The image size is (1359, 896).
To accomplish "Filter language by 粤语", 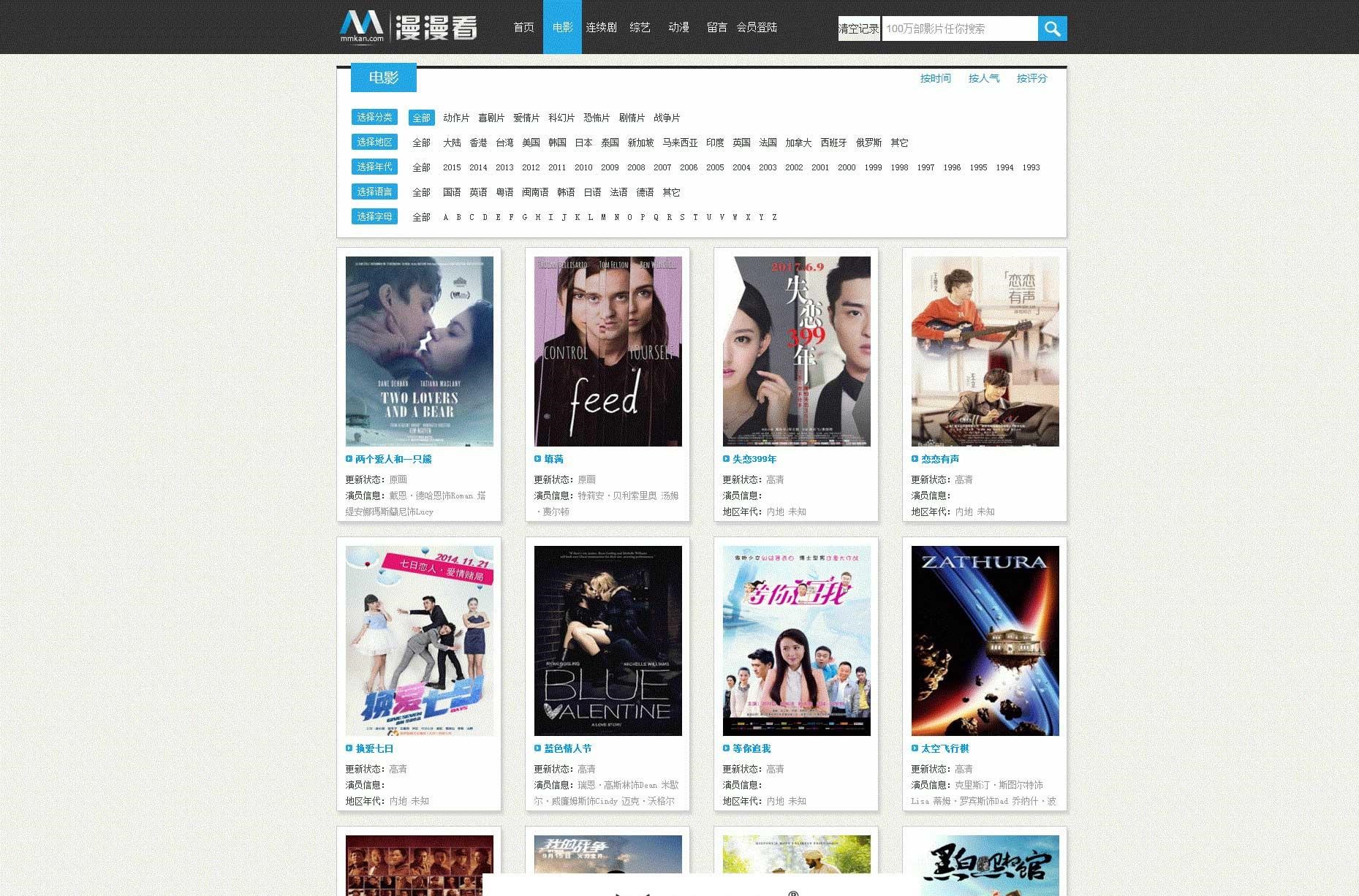I will pyautogui.click(x=504, y=192).
